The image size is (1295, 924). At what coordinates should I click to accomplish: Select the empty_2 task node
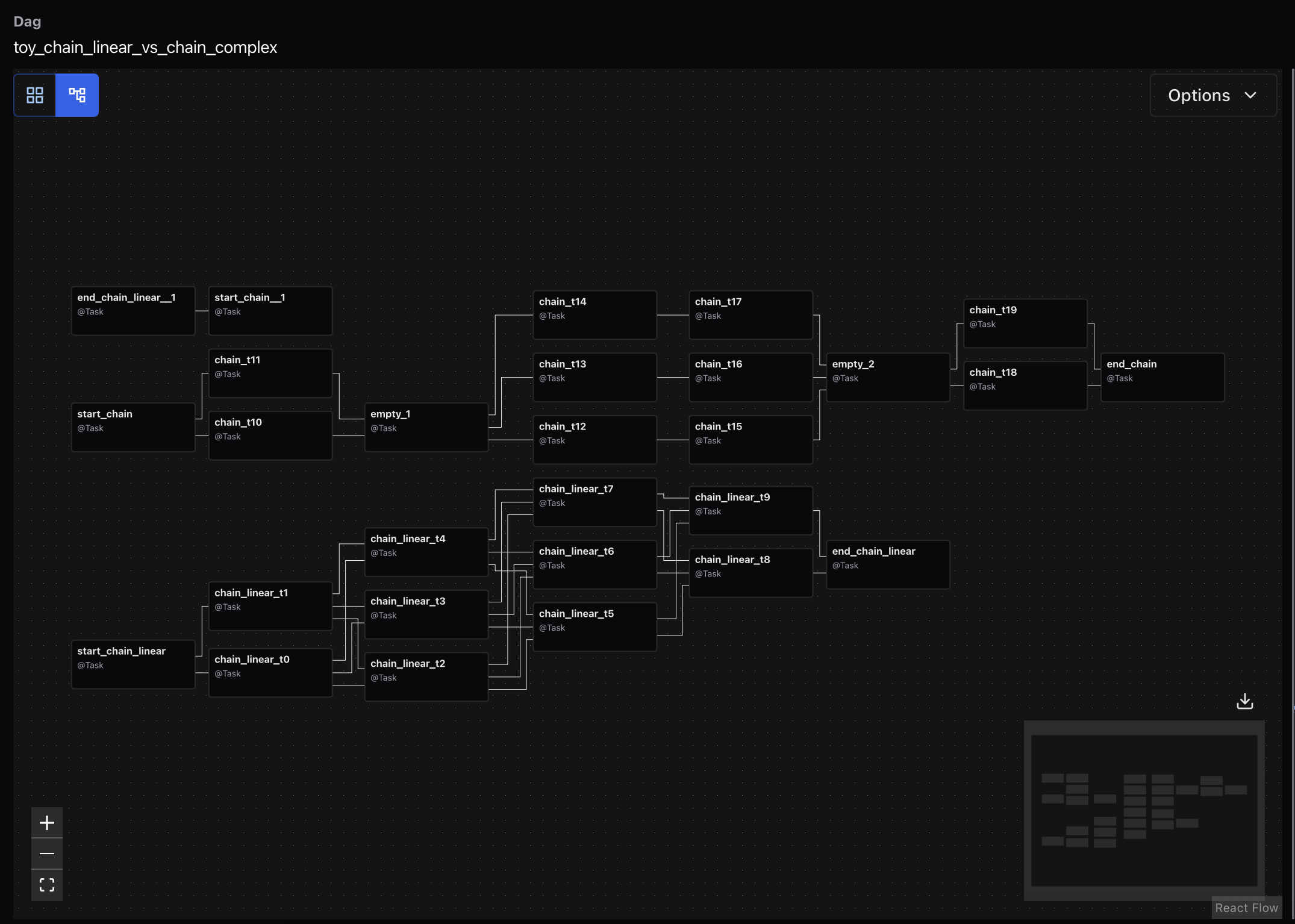point(888,377)
